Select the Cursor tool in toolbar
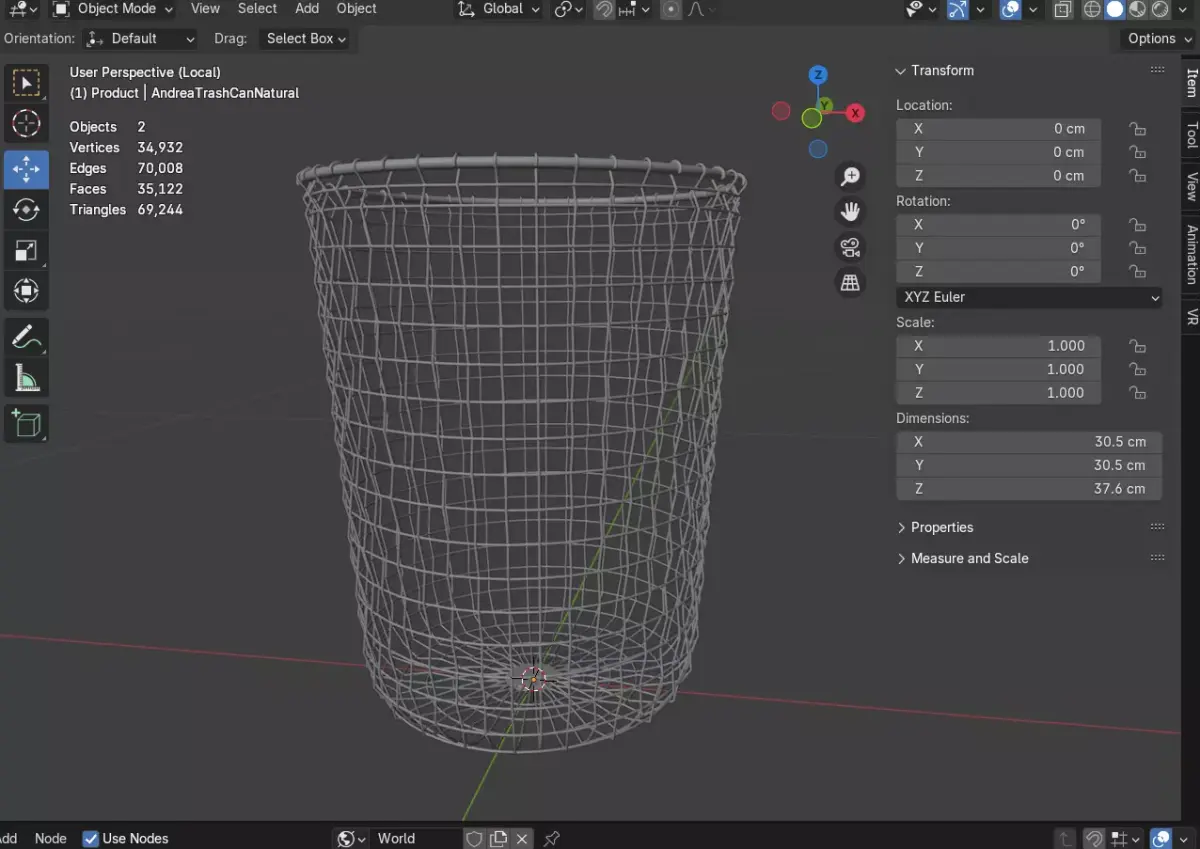This screenshot has width=1200, height=849. (26, 124)
